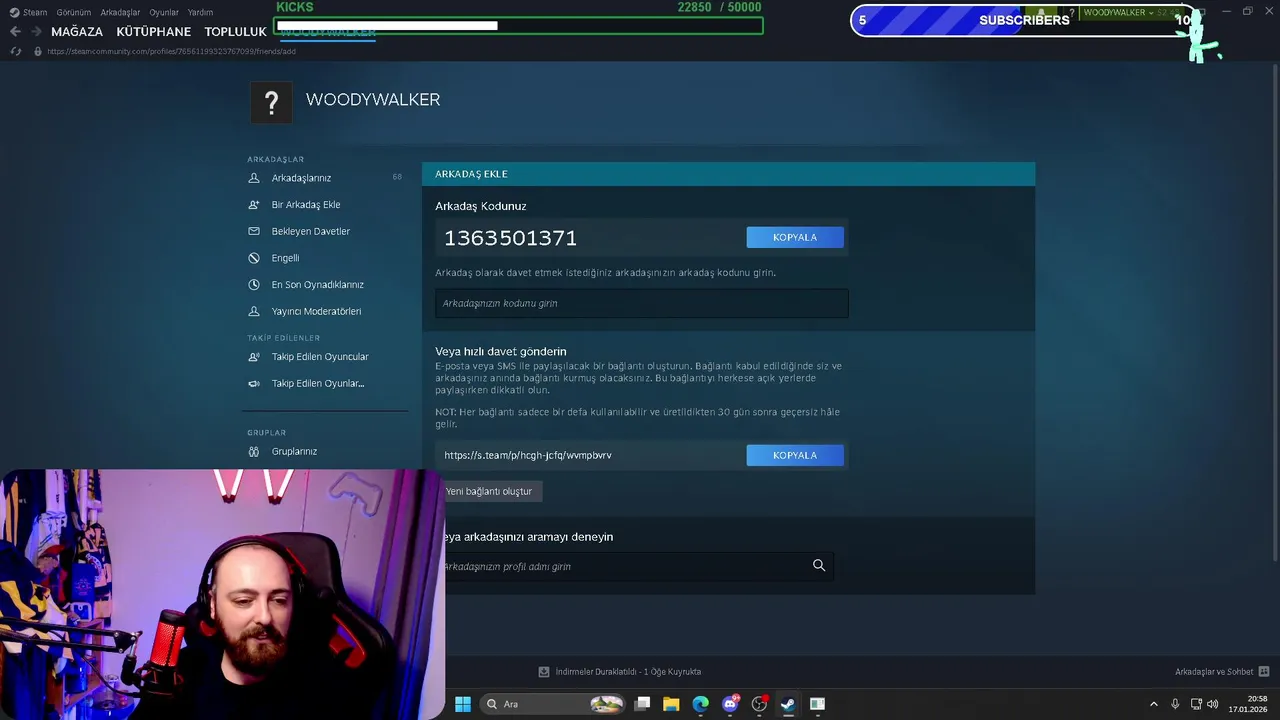Click the Takip Edilen Oyuncular icon
The height and width of the screenshot is (720, 1280).
[x=253, y=357]
